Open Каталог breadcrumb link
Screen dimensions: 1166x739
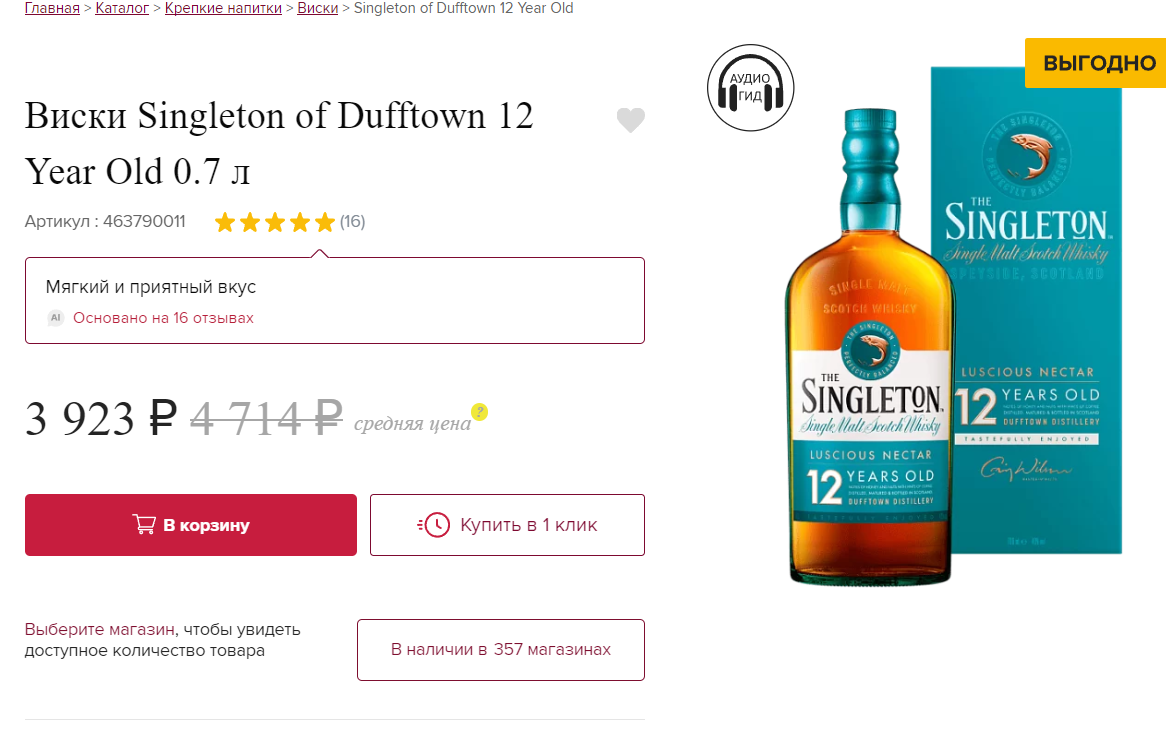pos(122,8)
